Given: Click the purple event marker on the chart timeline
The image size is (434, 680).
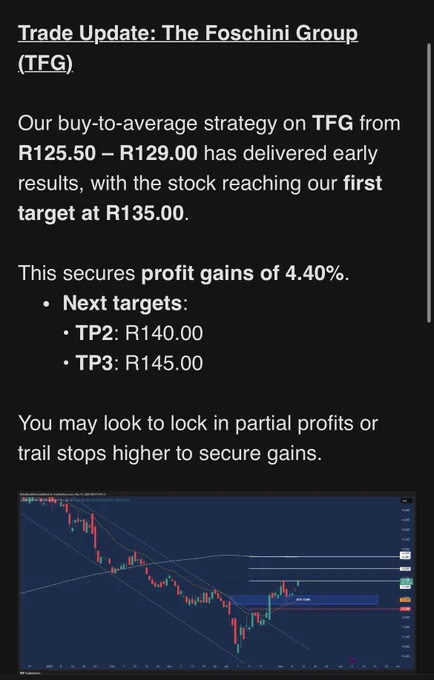Looking at the screenshot, I should point(352,660).
